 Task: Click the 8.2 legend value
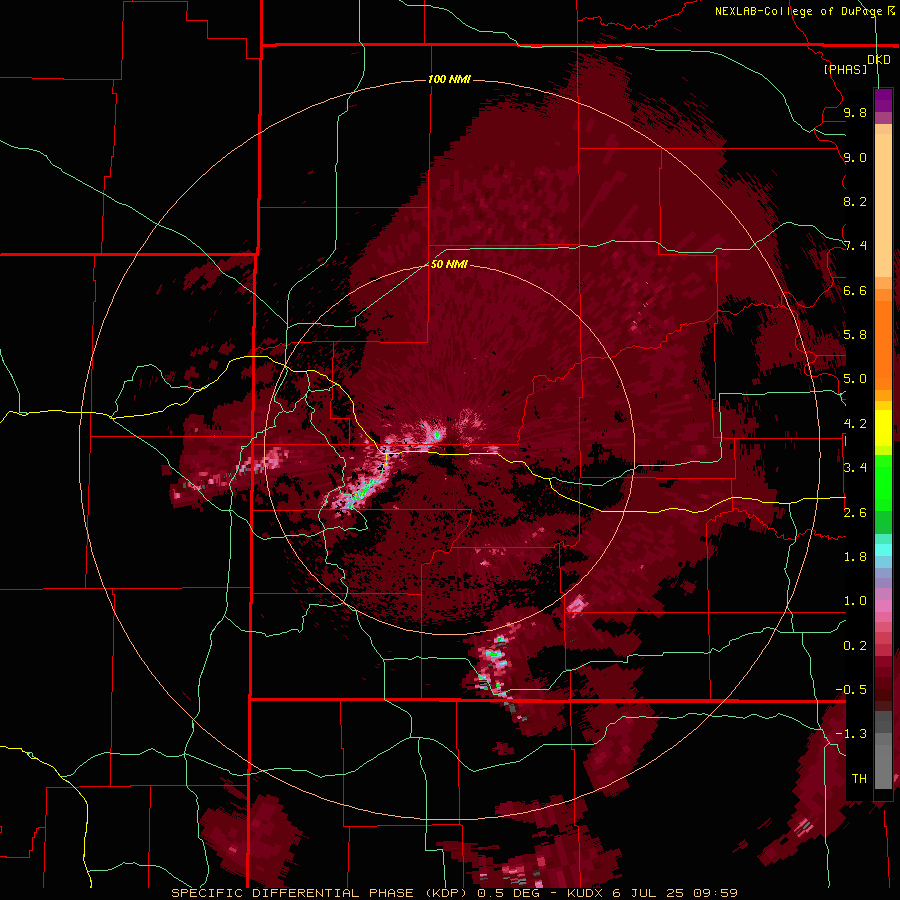[855, 202]
